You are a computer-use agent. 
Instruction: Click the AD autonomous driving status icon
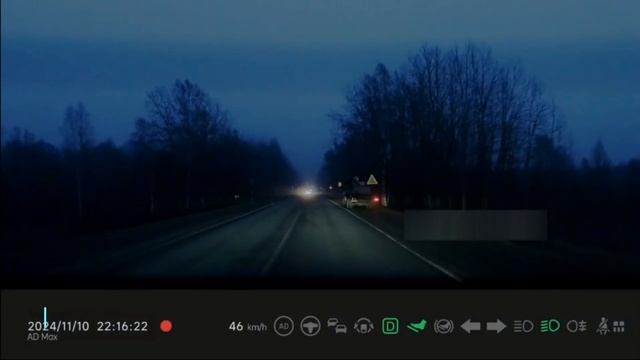click(284, 326)
